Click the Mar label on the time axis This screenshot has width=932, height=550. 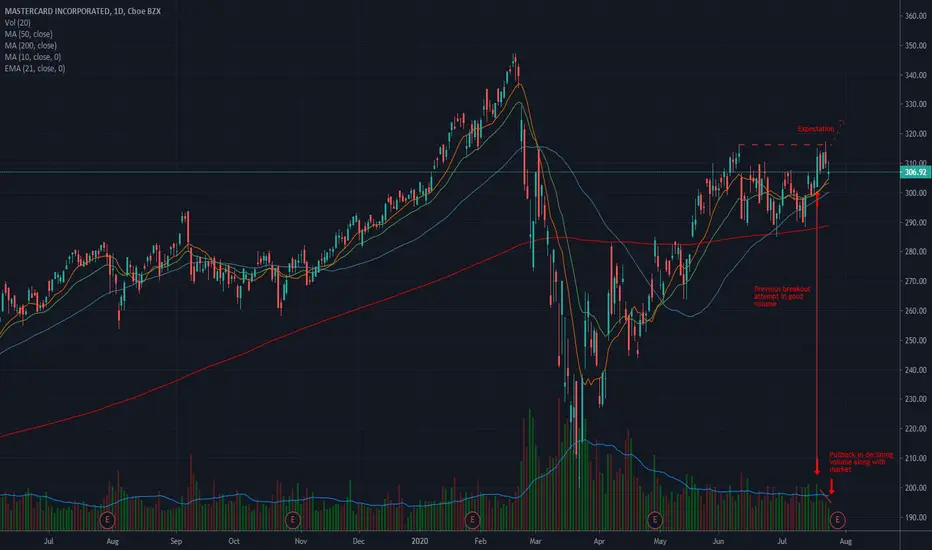point(536,541)
